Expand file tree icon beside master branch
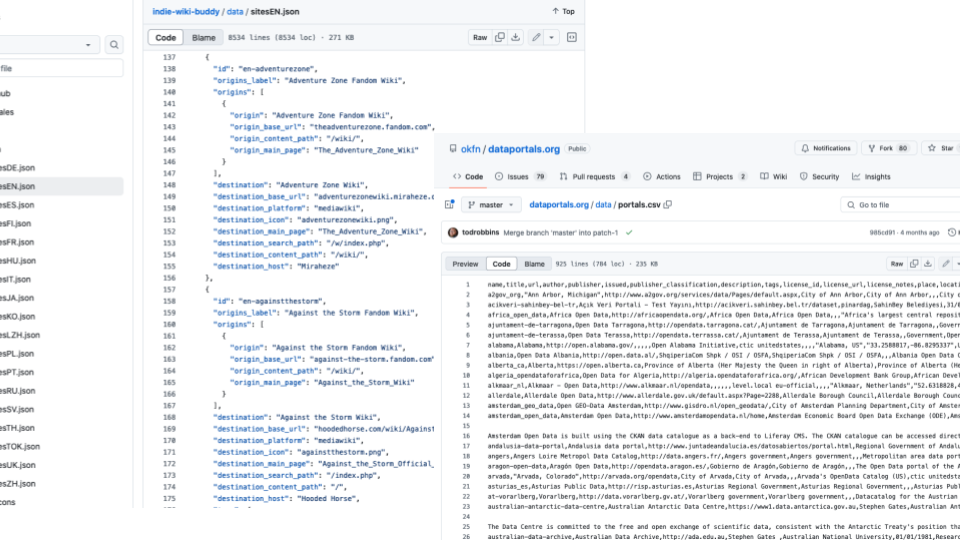This screenshot has height=540, width=960. click(x=449, y=204)
